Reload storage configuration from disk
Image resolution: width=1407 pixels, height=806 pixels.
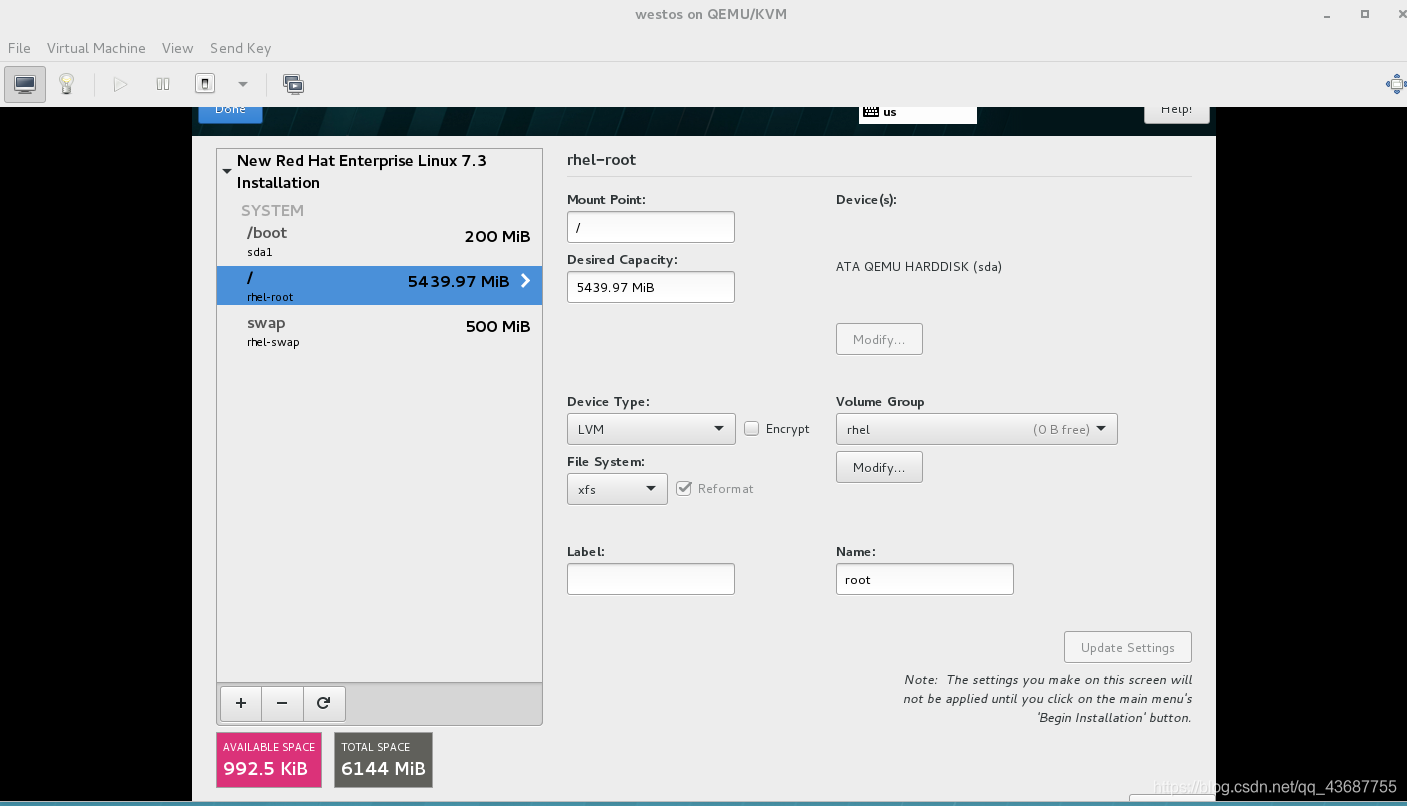(324, 703)
